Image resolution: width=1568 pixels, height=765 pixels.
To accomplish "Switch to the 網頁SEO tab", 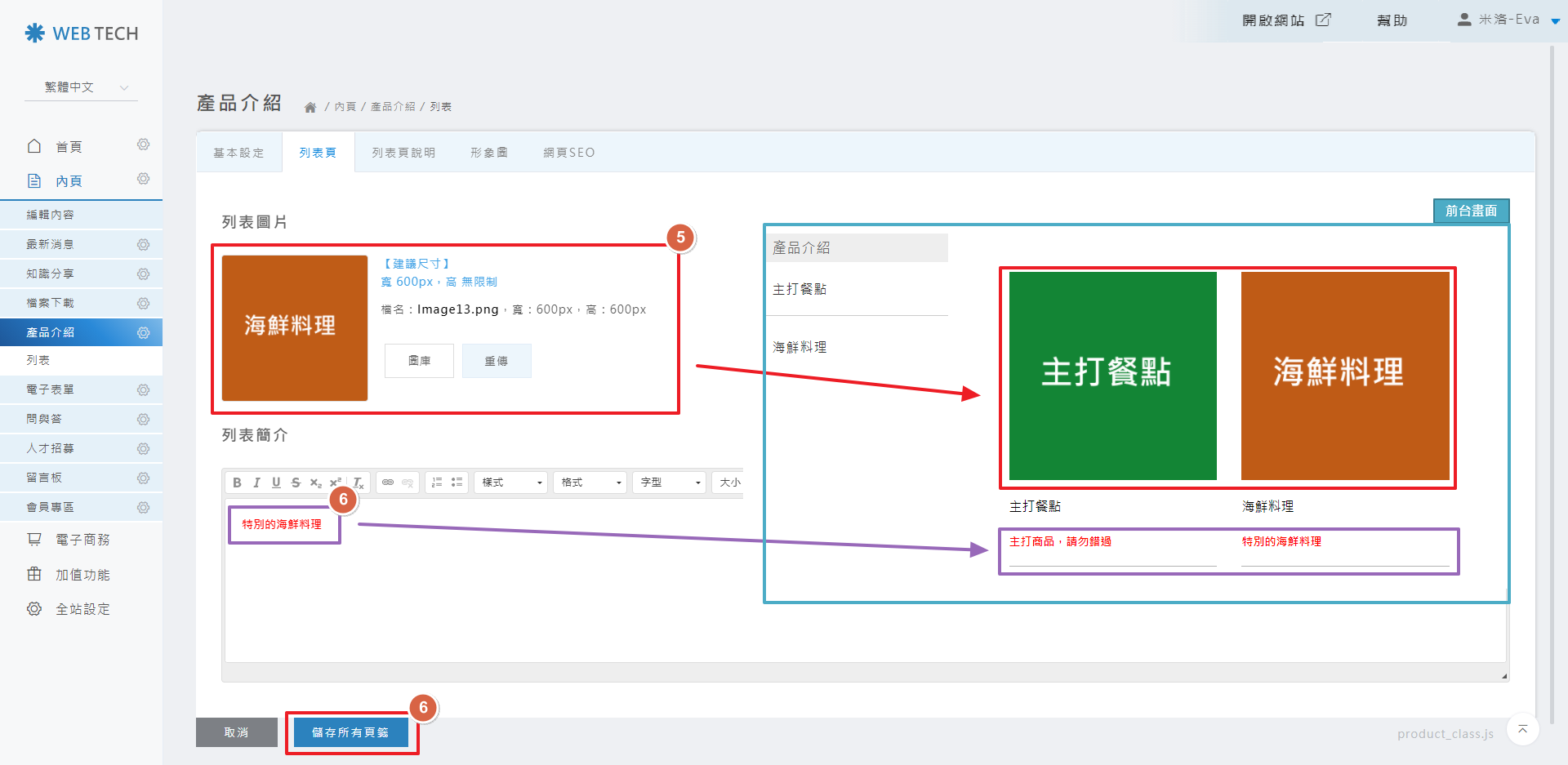I will (569, 153).
